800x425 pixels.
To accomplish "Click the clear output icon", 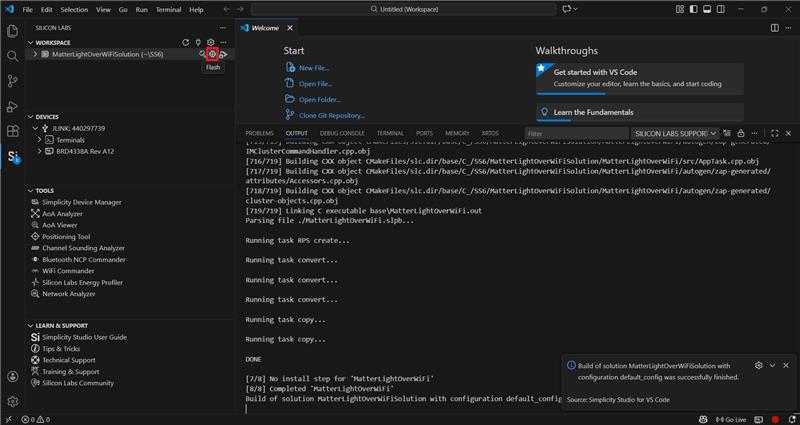I will point(729,133).
